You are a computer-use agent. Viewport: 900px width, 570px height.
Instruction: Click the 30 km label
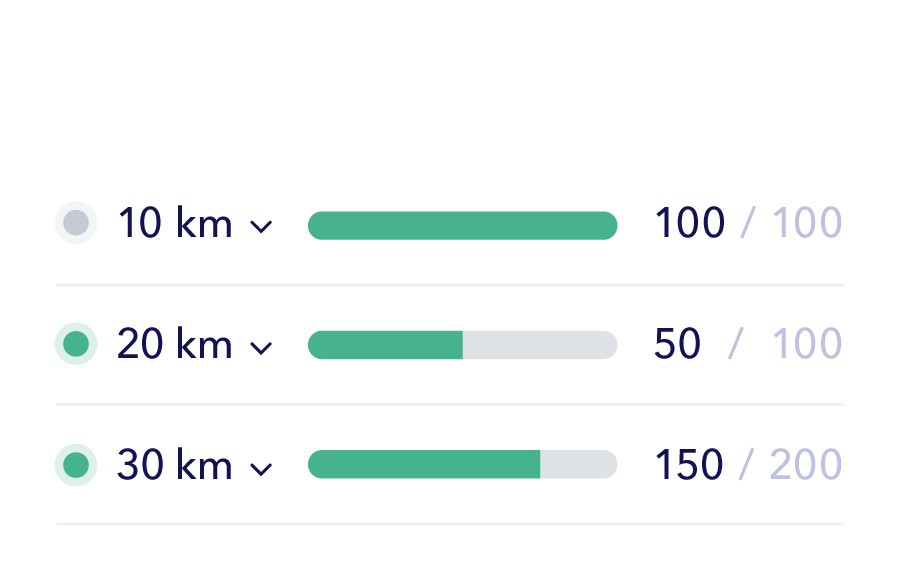click(x=175, y=465)
